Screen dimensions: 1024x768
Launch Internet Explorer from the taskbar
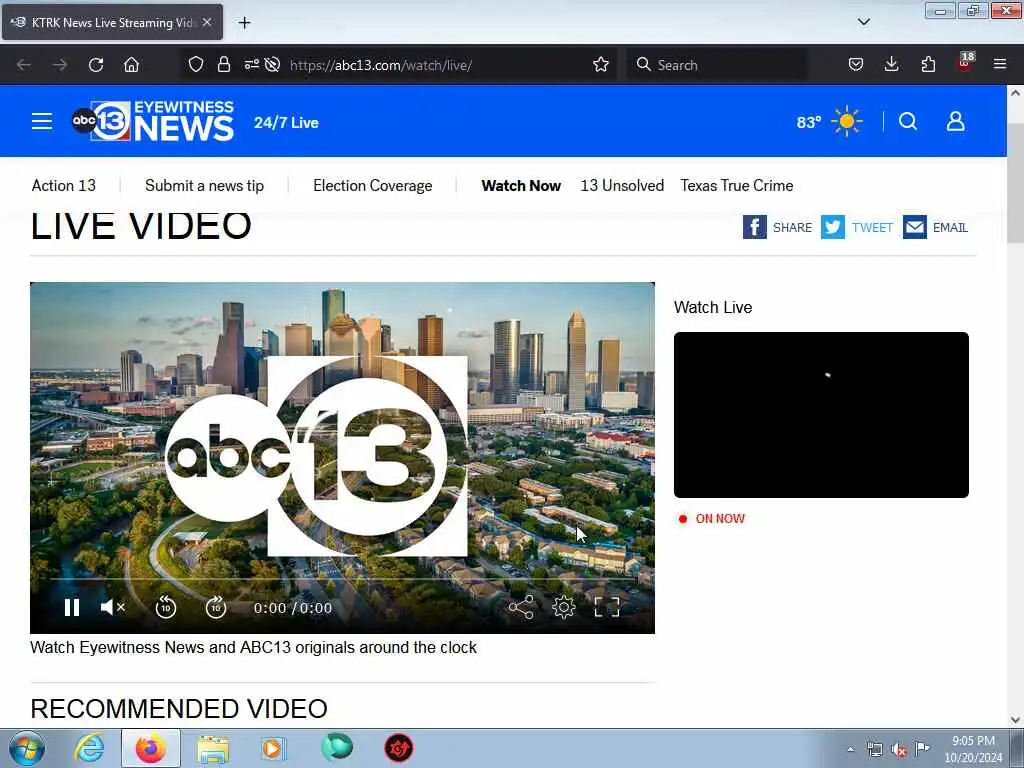click(x=89, y=748)
